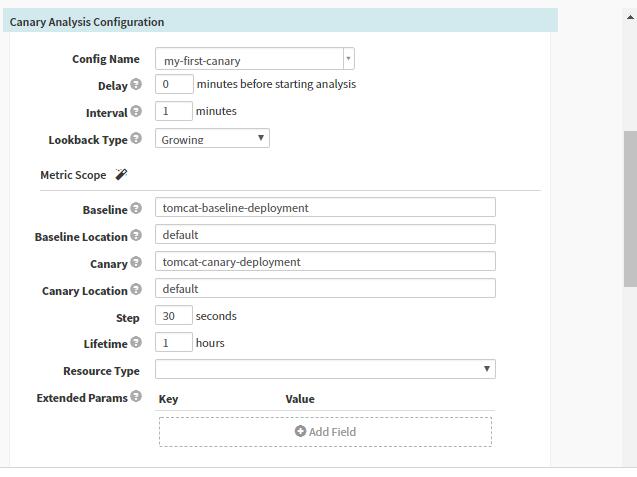Click the Interval help question icon

pos(136,112)
